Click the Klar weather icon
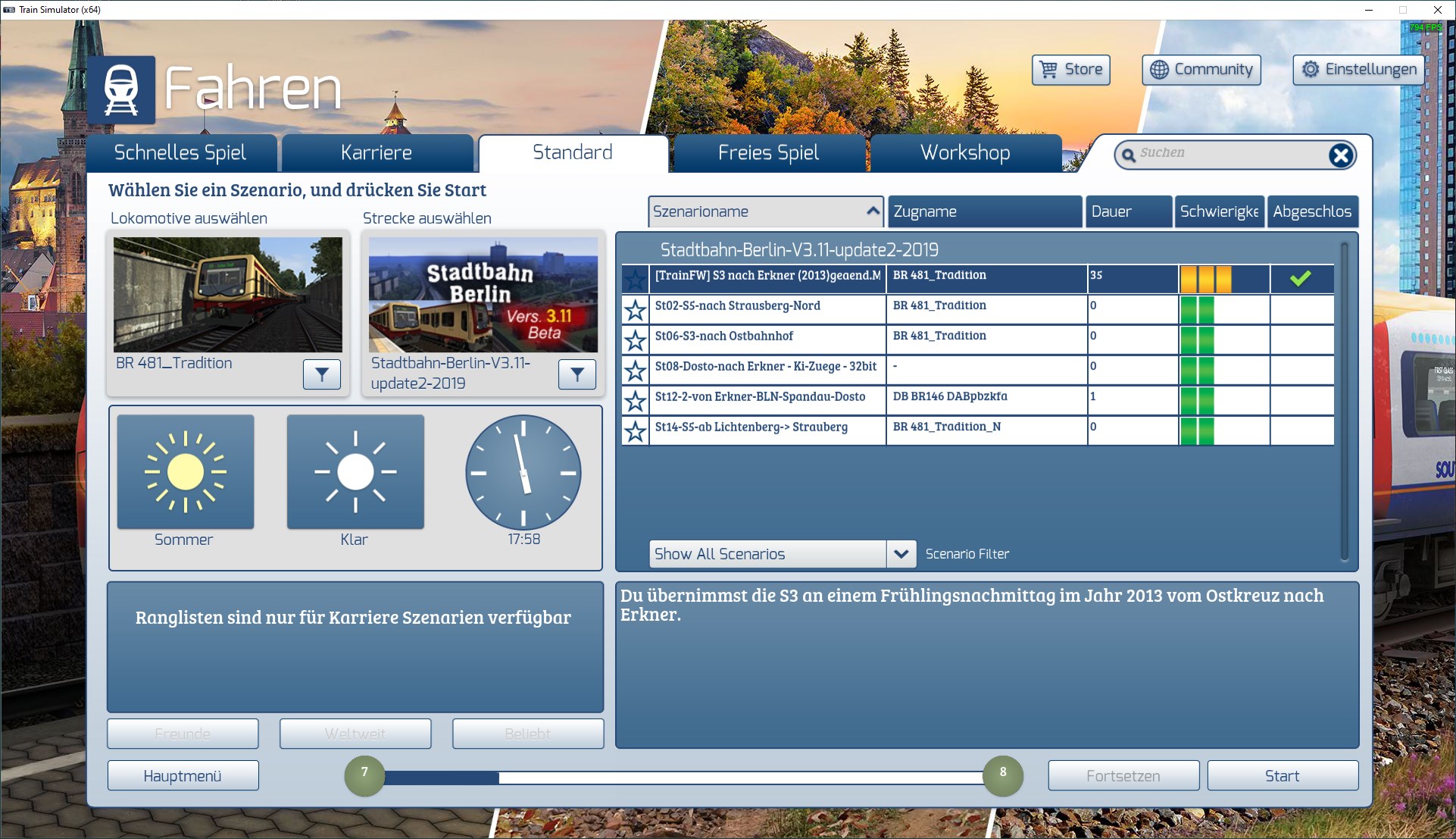Screen dimensions: 1456x839 [x=355, y=471]
